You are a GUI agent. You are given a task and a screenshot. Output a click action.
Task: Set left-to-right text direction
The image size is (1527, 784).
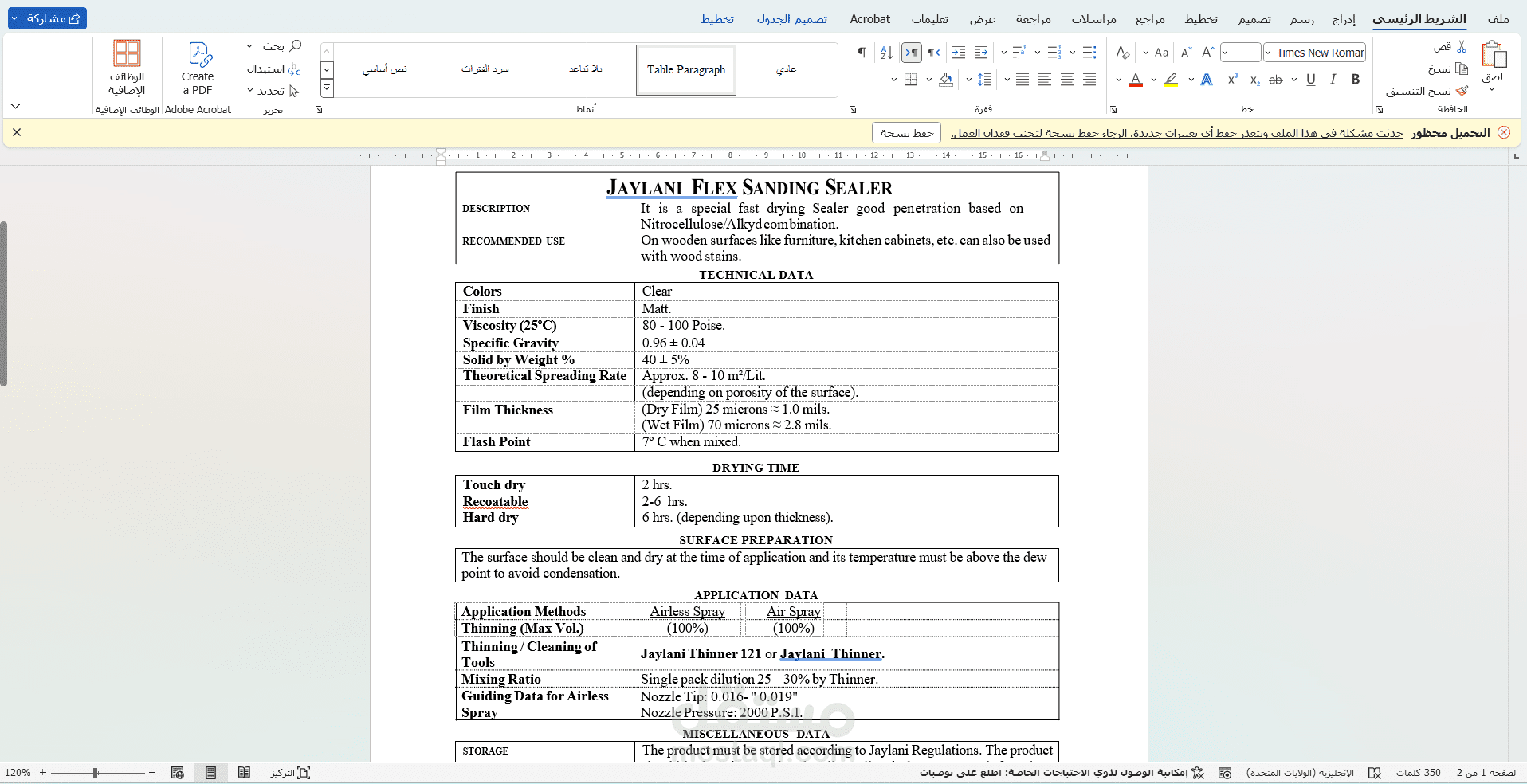911,53
